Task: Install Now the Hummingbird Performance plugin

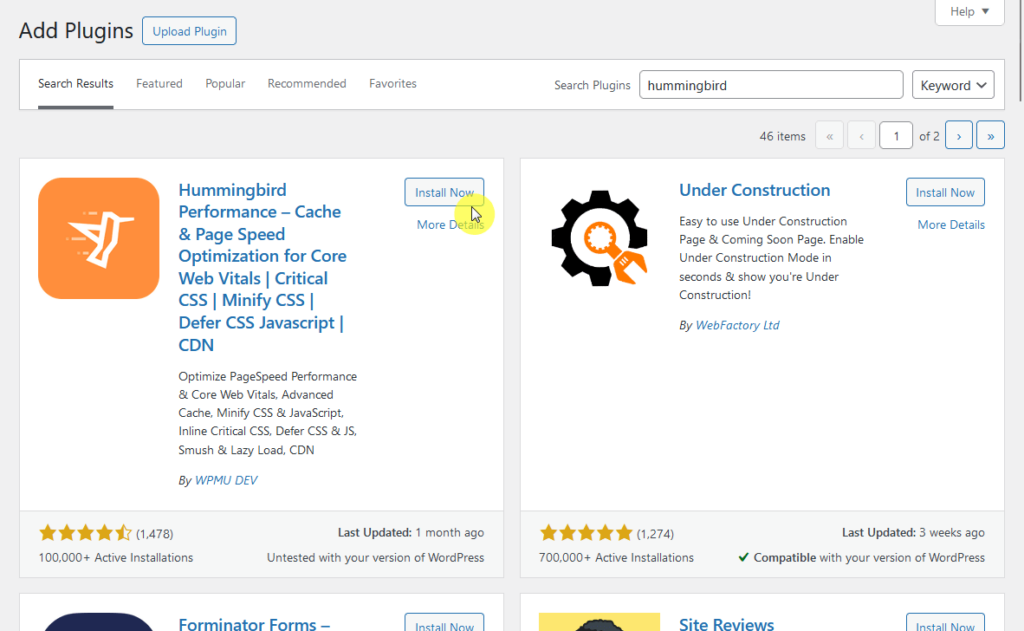Action: tap(444, 192)
